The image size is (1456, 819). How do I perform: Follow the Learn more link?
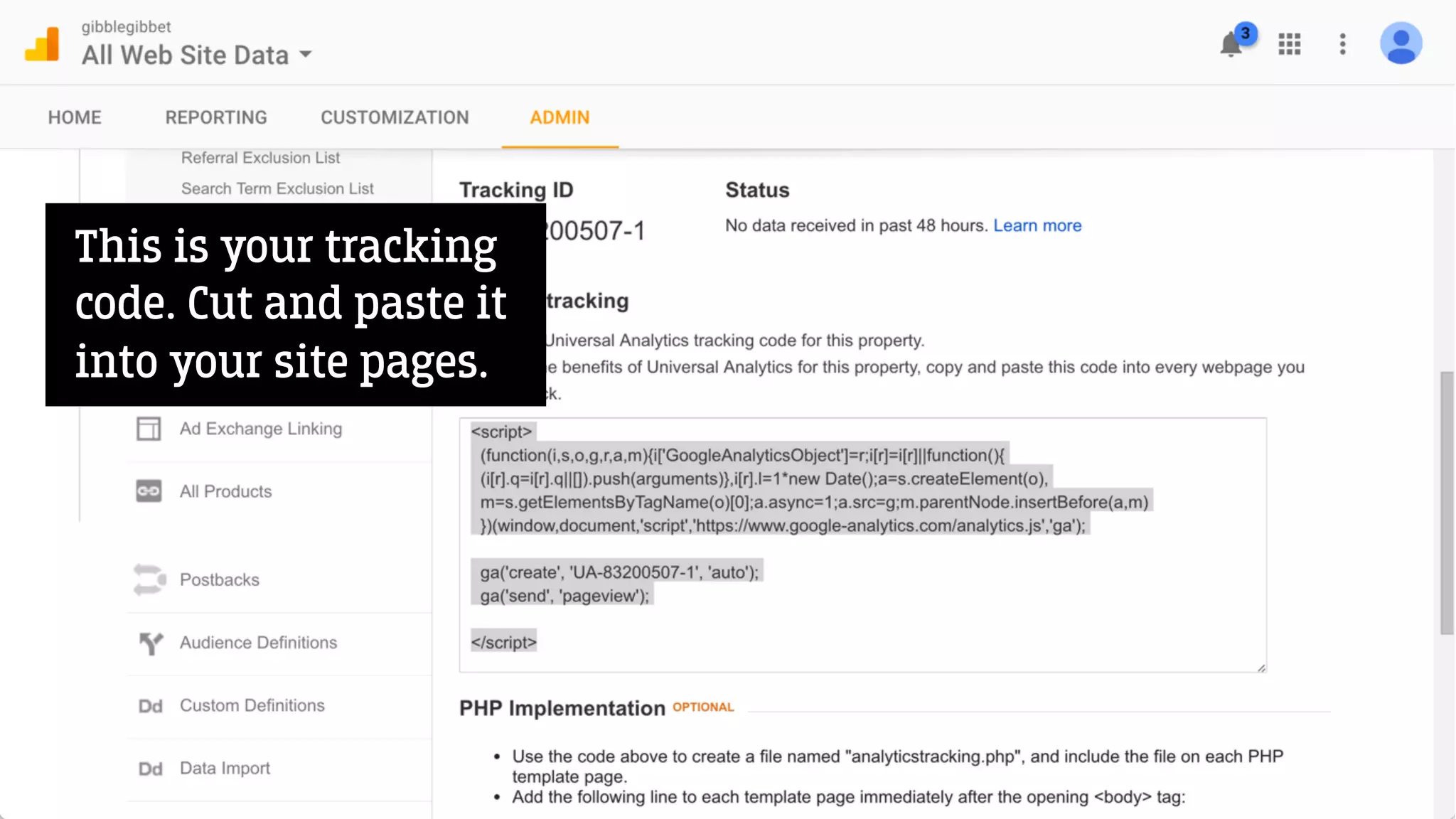1037,225
